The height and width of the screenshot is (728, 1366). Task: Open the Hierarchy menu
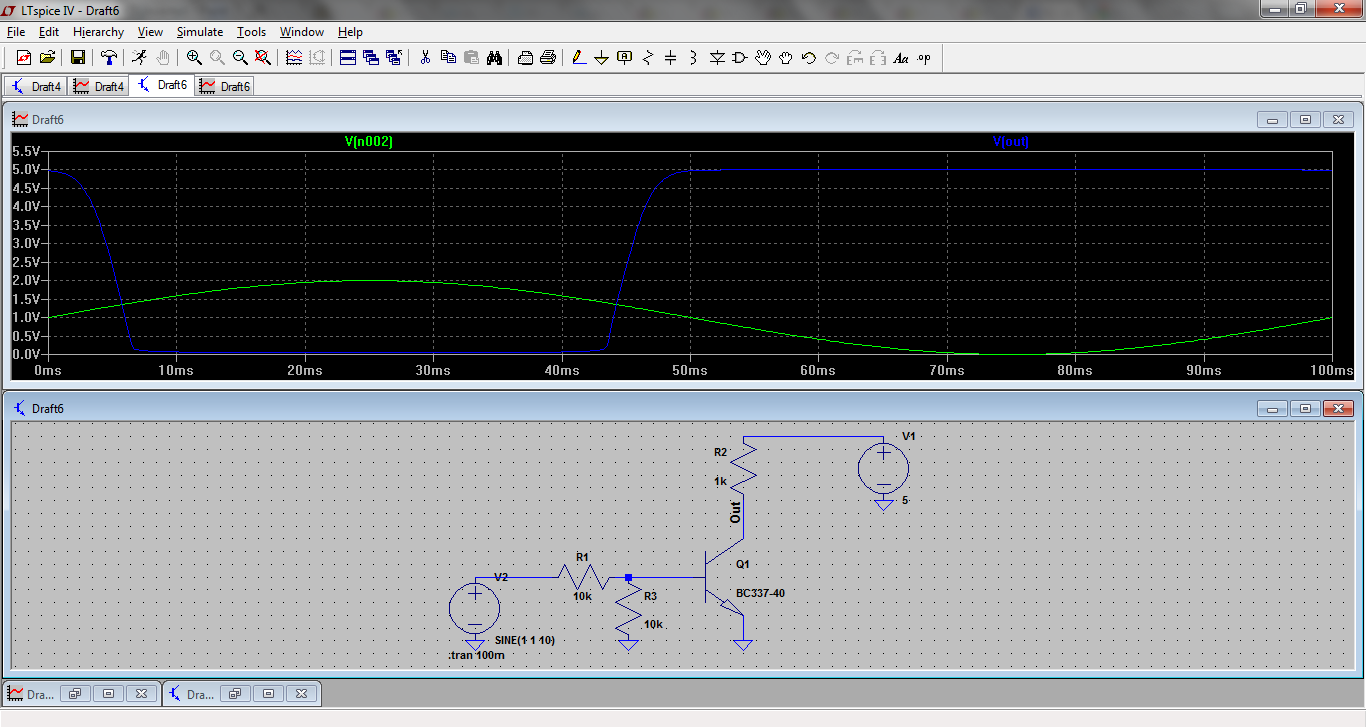click(x=98, y=32)
